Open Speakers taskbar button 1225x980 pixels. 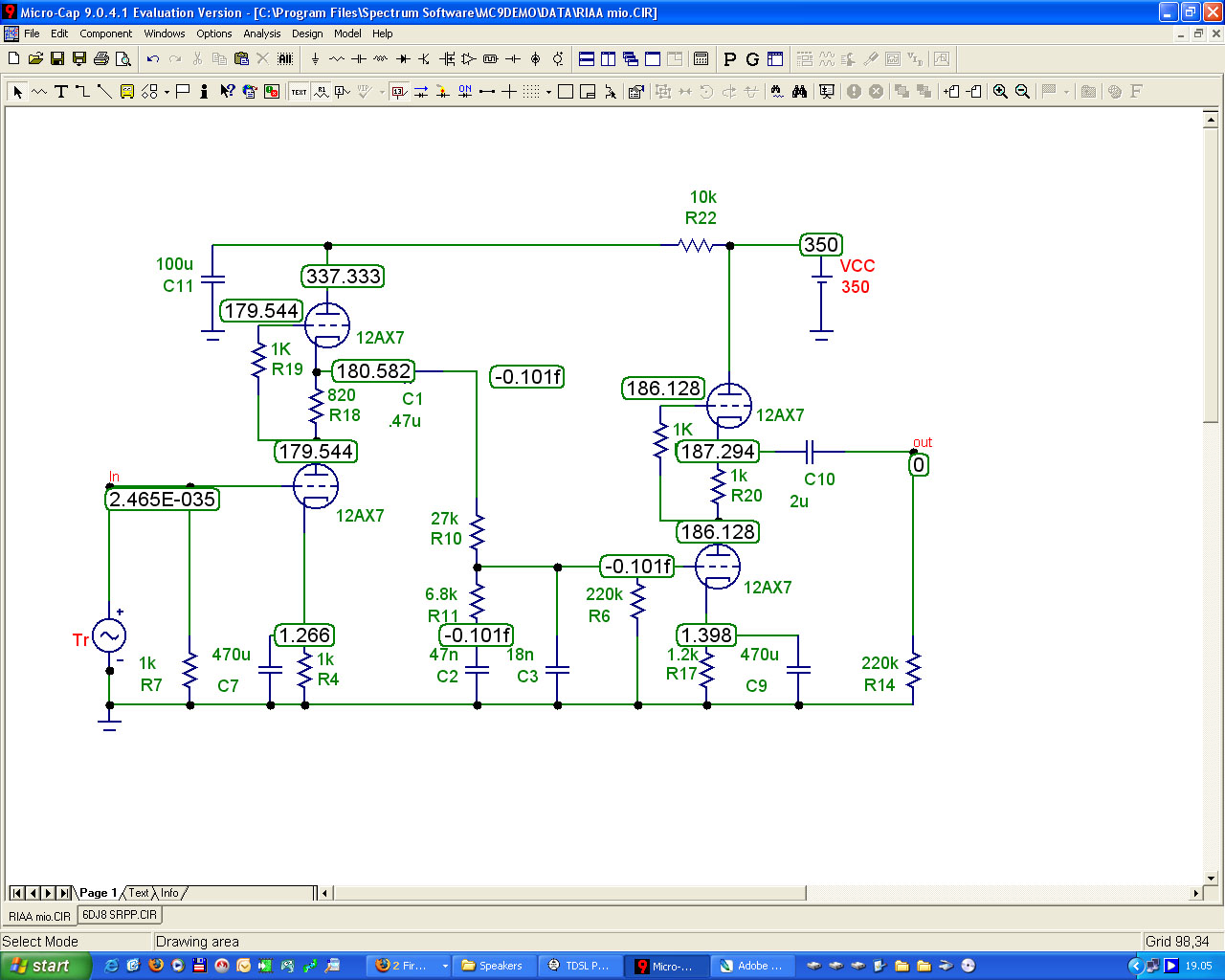[493, 966]
